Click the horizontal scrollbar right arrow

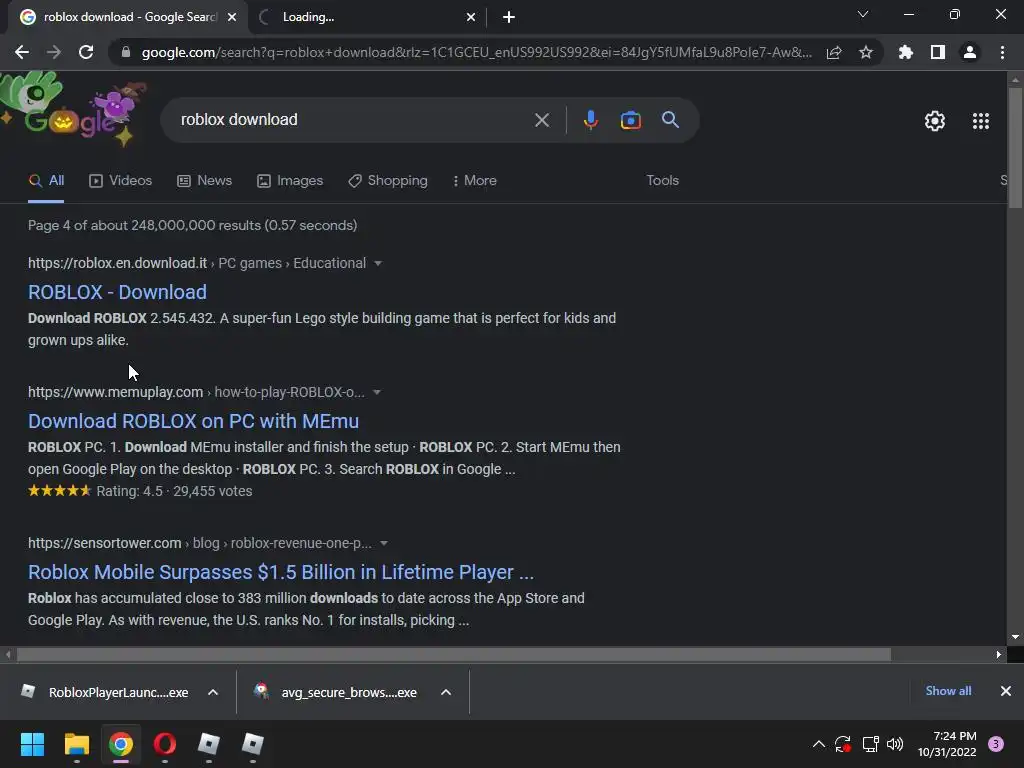point(999,654)
